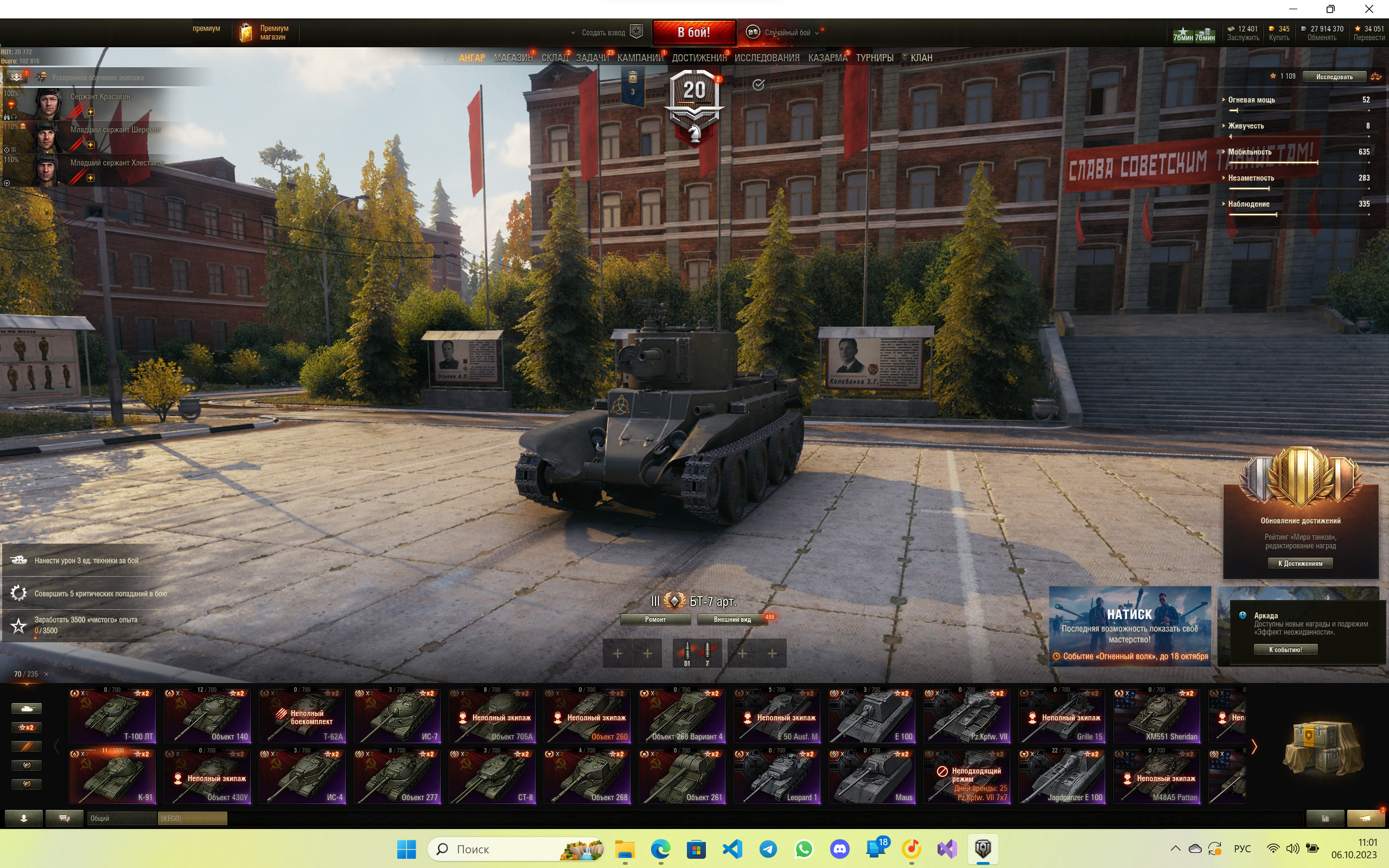Select the Объект 140 tank card
This screenshot has width=1389, height=868.
(x=207, y=716)
